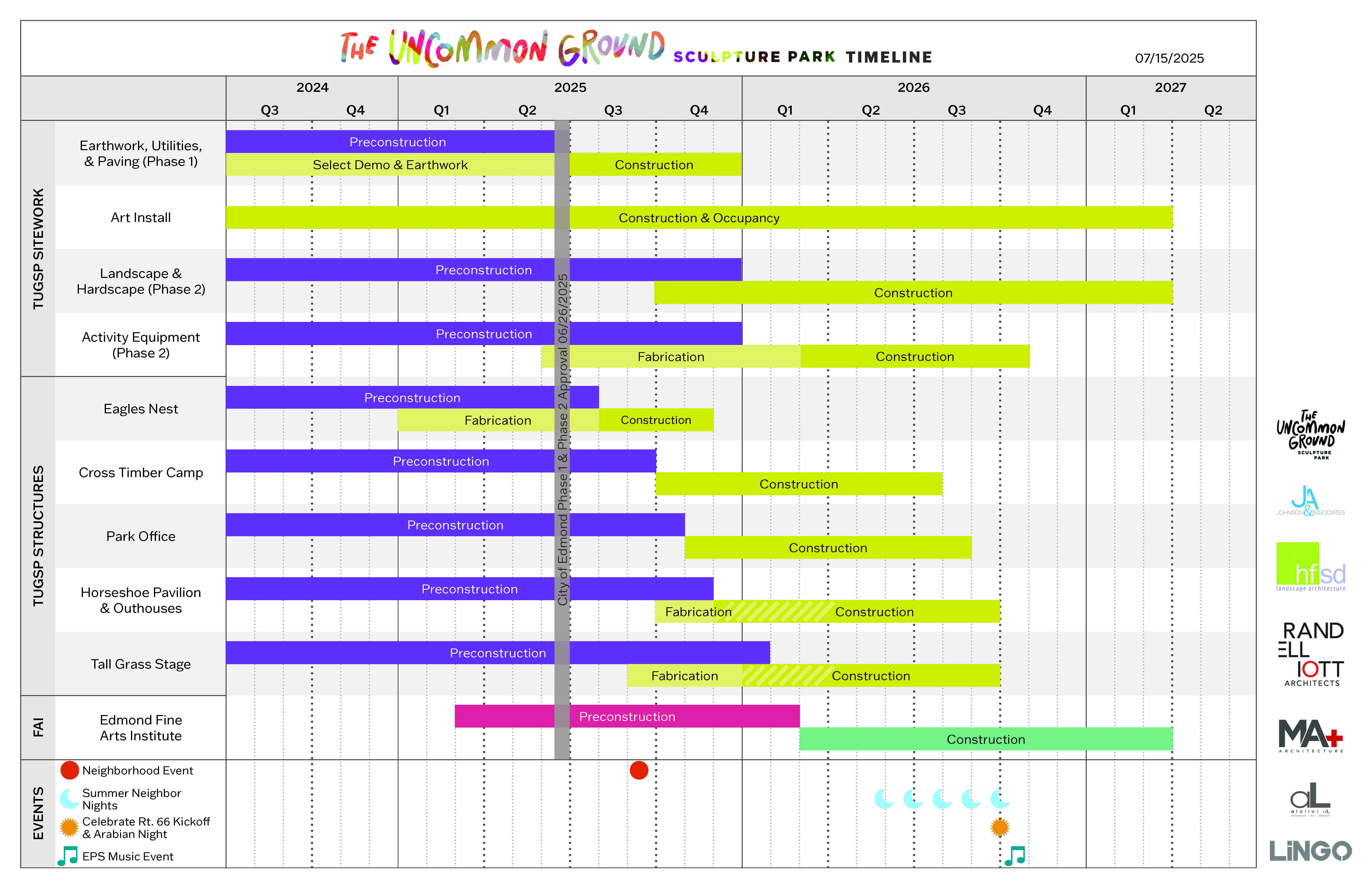Click the 2027 year header
This screenshot has height=888, width=1372.
(x=1171, y=88)
